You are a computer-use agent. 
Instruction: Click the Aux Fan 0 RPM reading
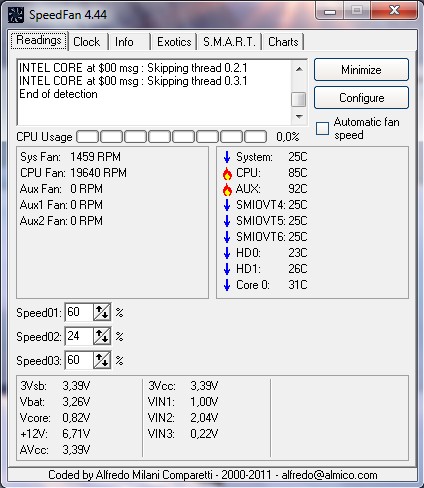coord(61,189)
